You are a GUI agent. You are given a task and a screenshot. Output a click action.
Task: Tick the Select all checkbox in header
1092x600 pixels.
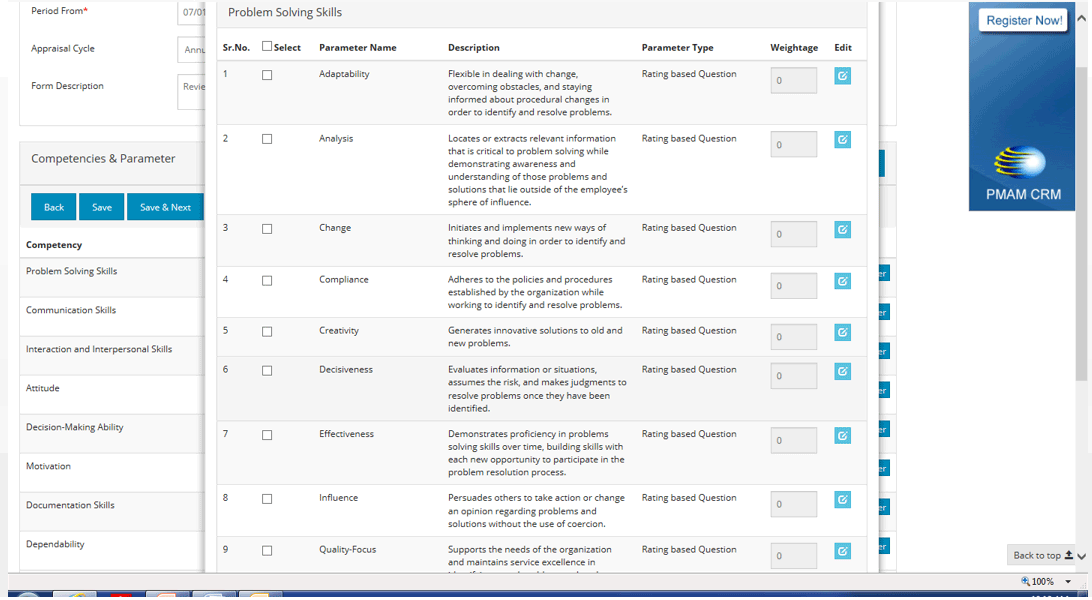[x=267, y=47]
